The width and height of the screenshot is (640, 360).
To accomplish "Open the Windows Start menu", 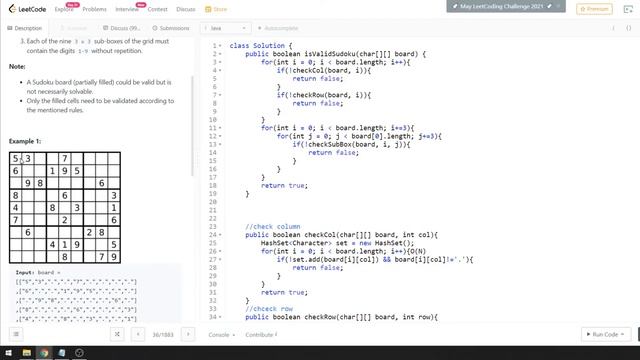I will 8,353.
